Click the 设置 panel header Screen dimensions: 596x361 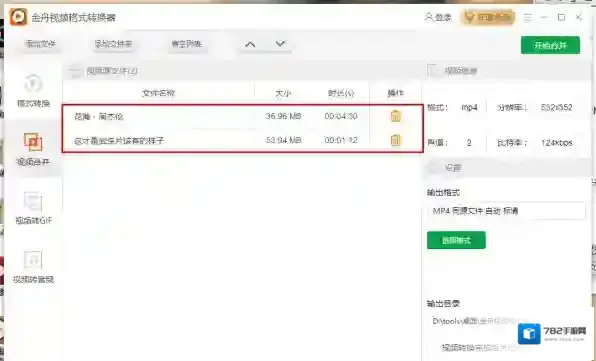(453, 168)
